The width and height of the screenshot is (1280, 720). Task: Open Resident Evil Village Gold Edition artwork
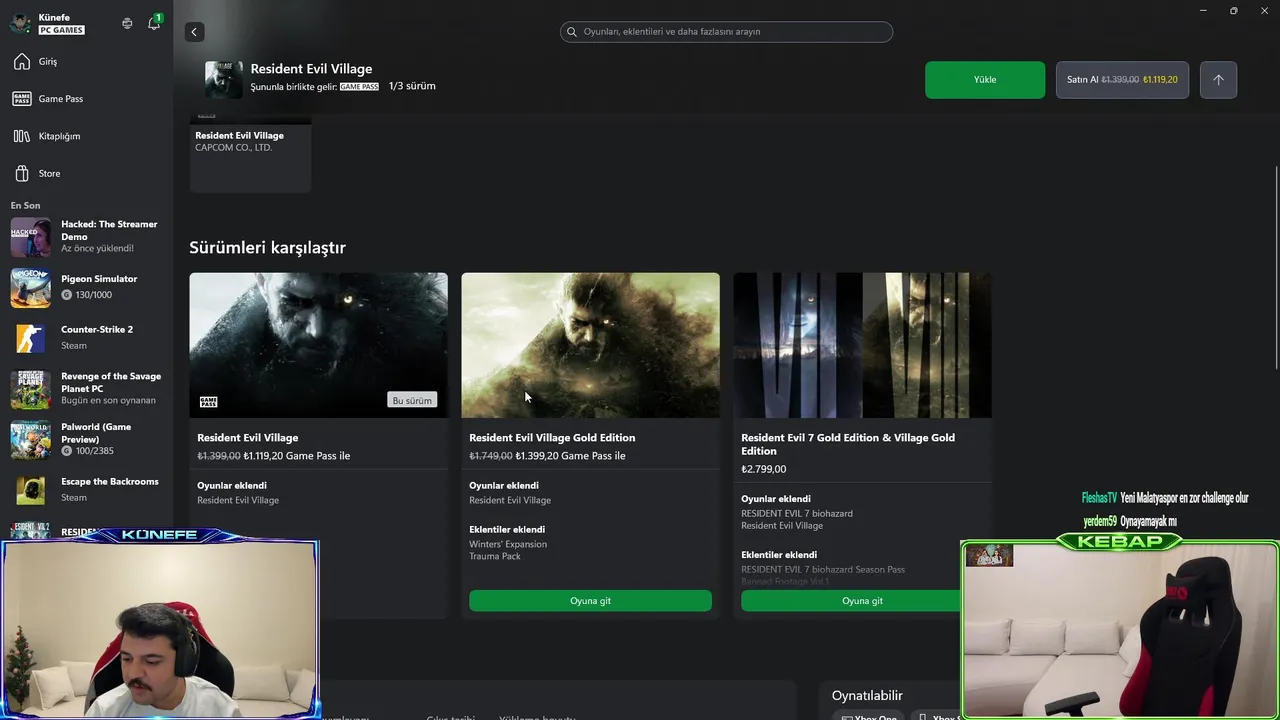coord(590,345)
